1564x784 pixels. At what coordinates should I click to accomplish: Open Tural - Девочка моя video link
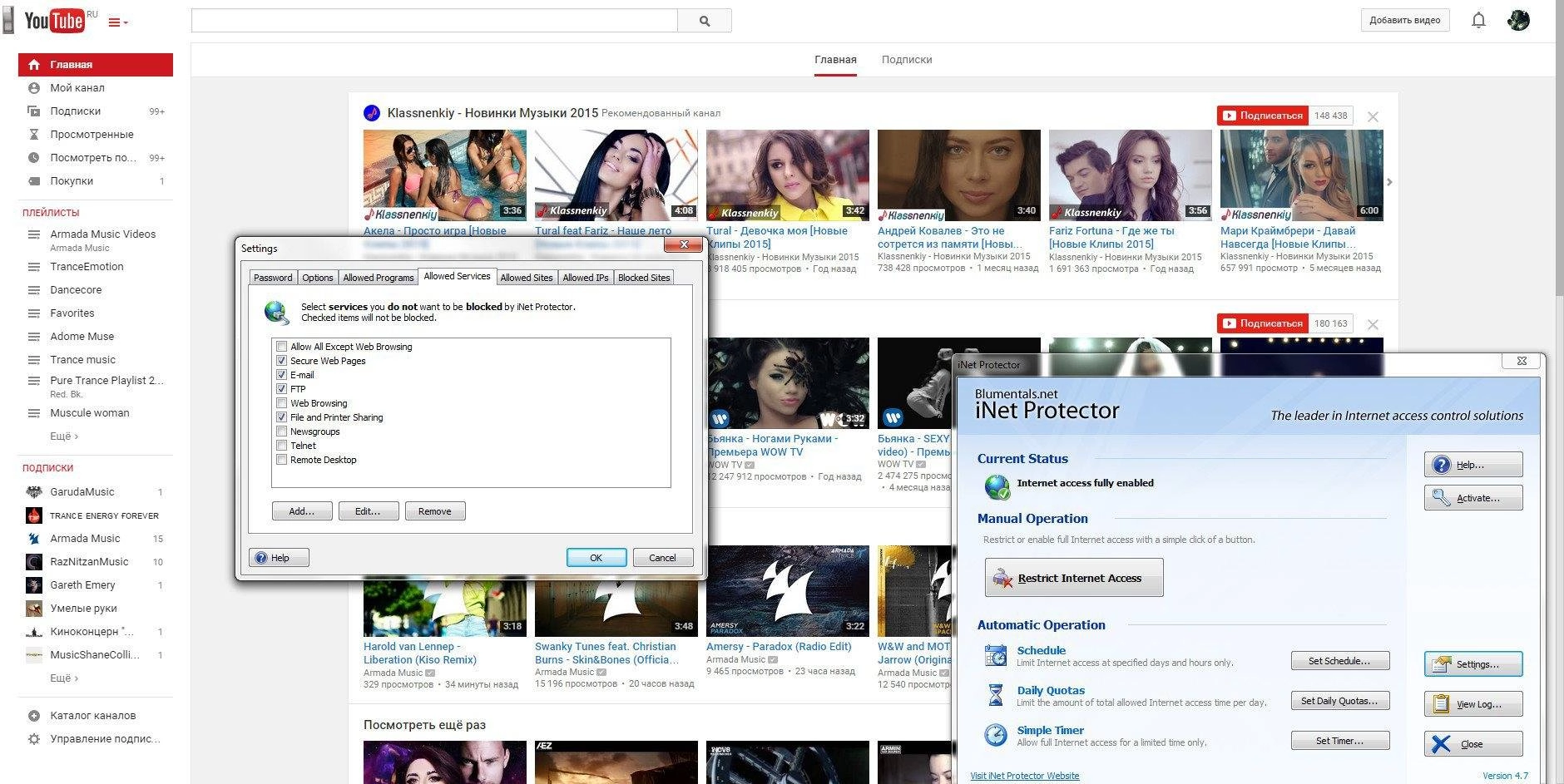coord(777,237)
